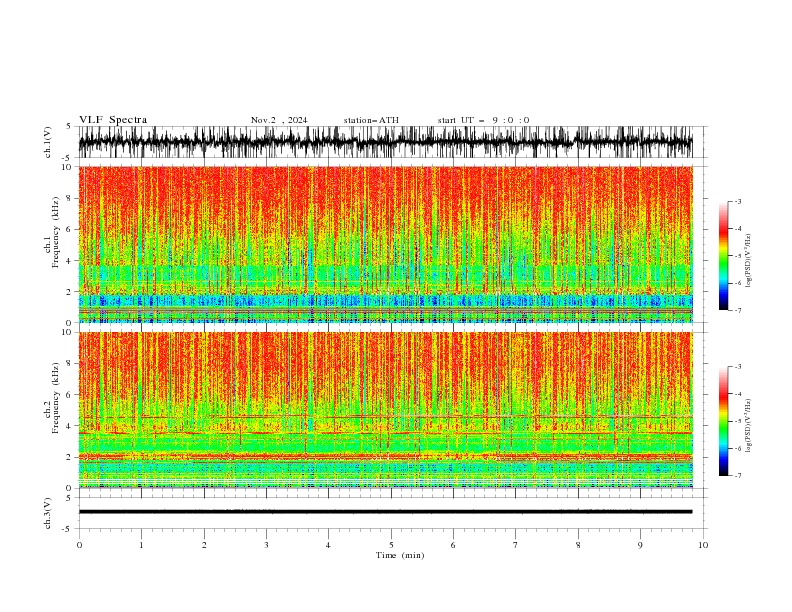The height and width of the screenshot is (612, 792).
Task: Click the ch.2 spectrogram color scale bar
Action: click(x=723, y=421)
